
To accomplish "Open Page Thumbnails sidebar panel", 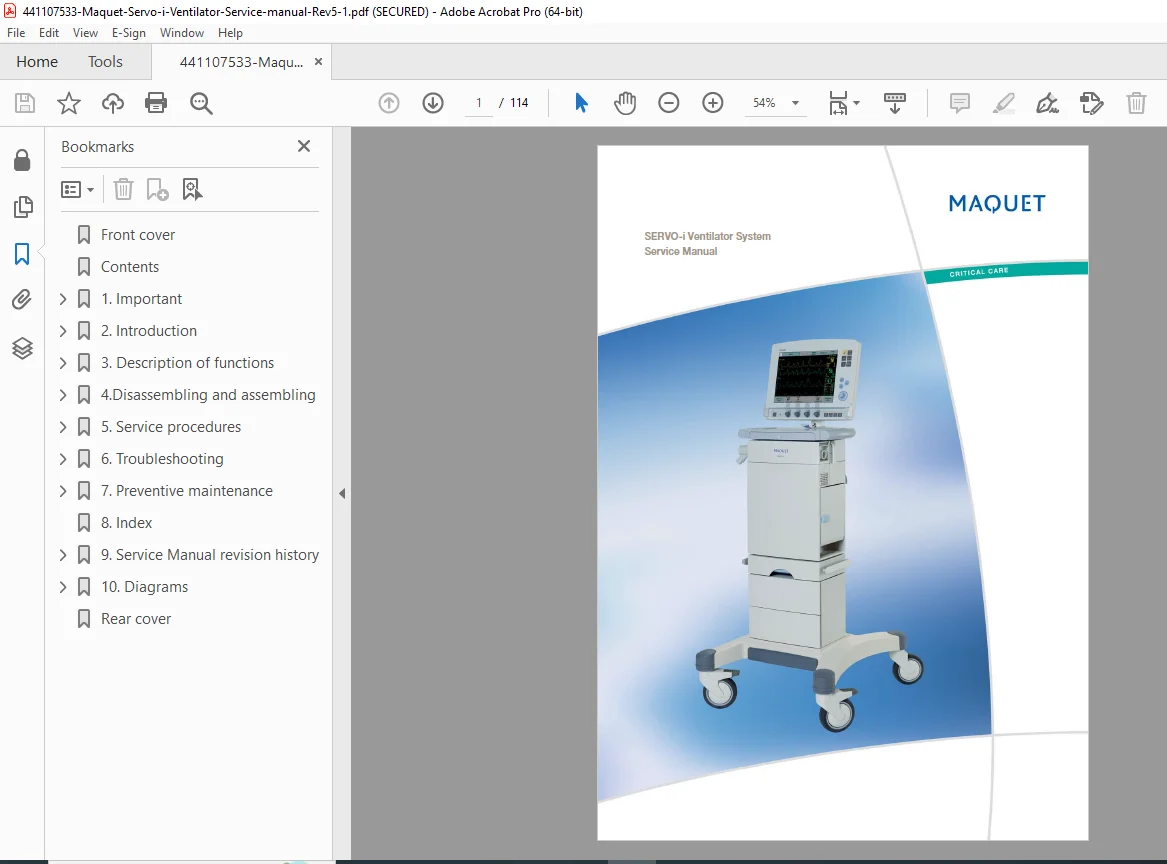I will click(x=22, y=206).
